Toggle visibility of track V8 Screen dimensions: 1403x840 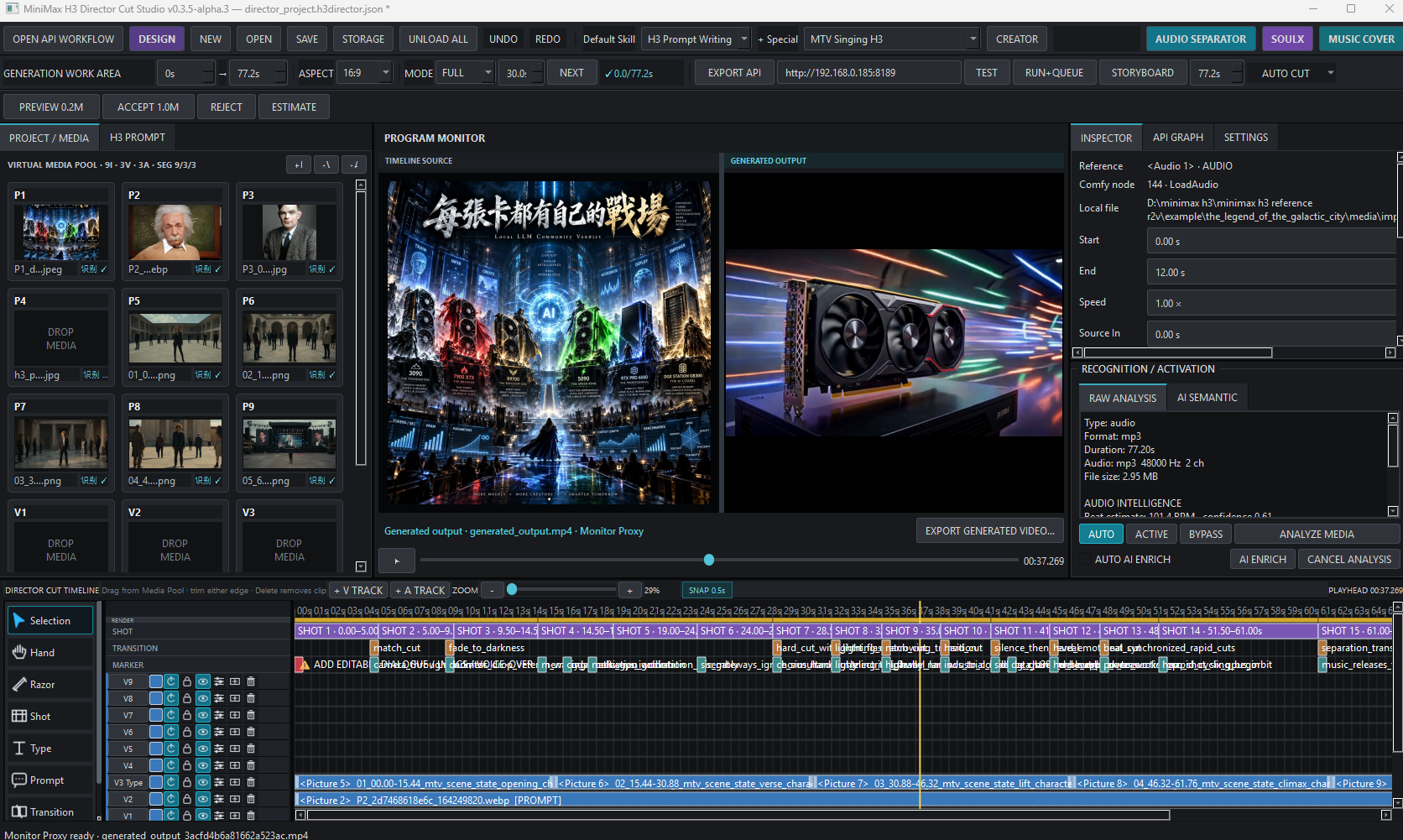tap(203, 698)
